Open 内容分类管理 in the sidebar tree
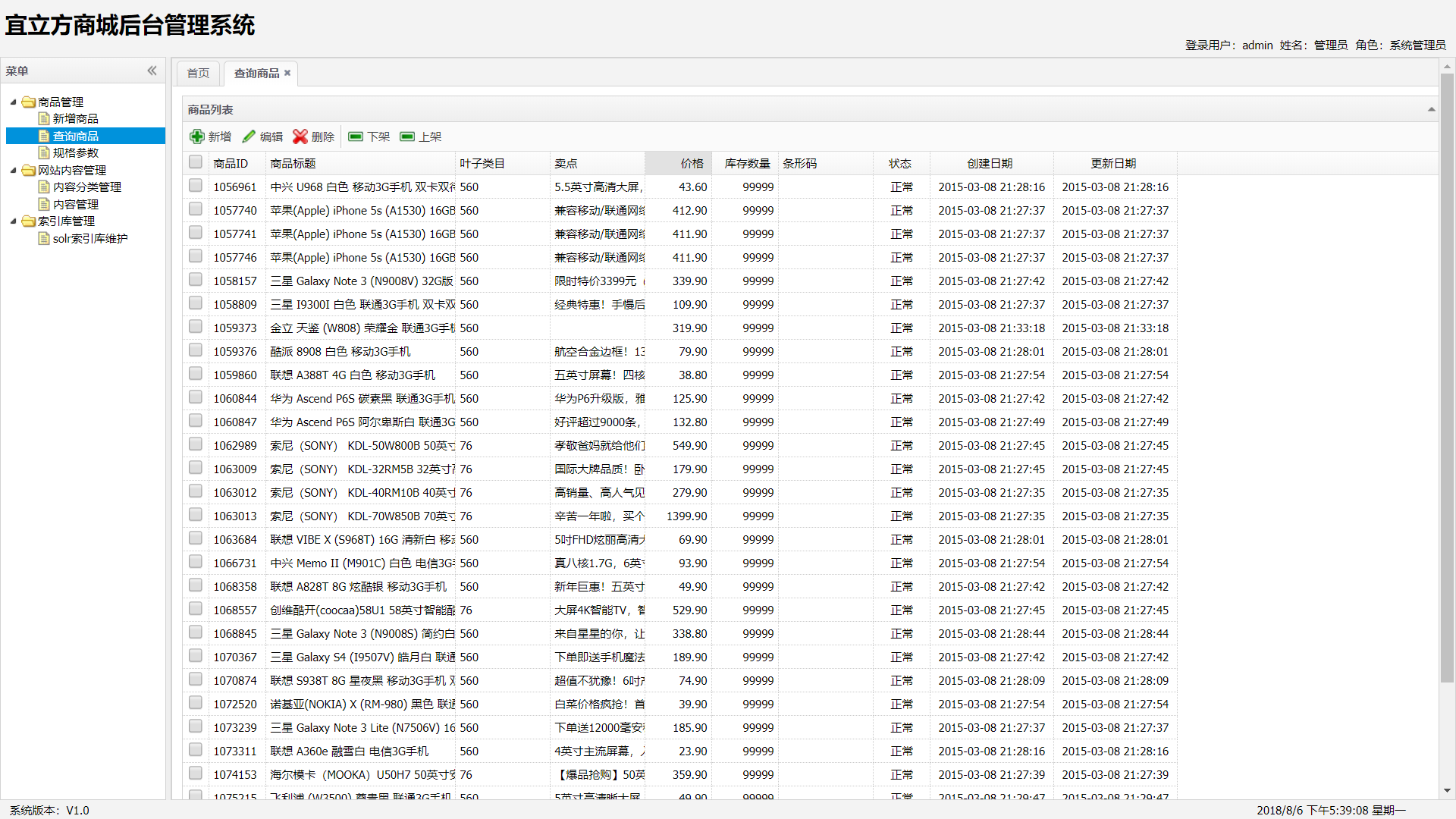This screenshot has width=1456, height=819. [x=86, y=187]
